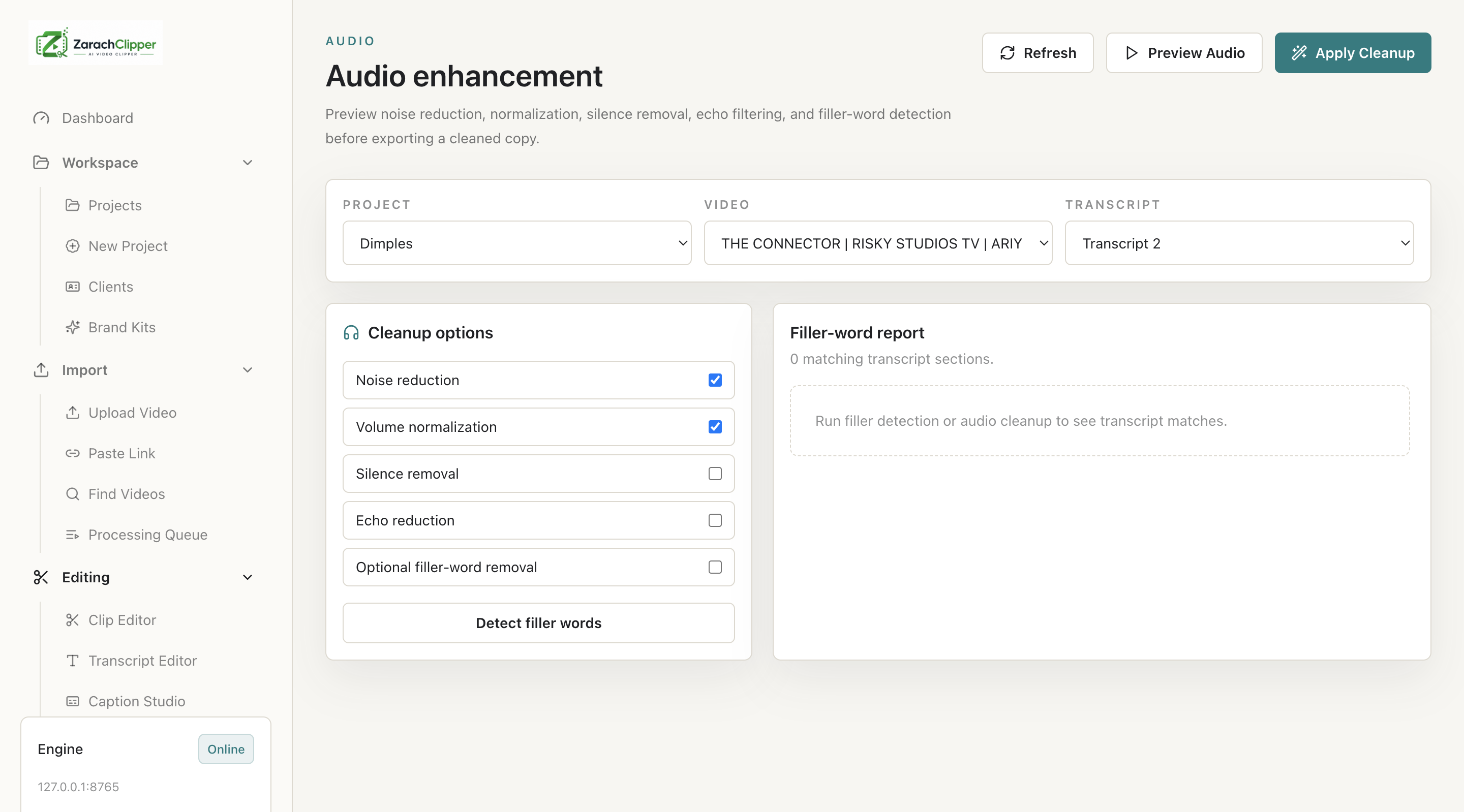The image size is (1464, 812).
Task: Click Preview Audio
Action: coord(1184,53)
